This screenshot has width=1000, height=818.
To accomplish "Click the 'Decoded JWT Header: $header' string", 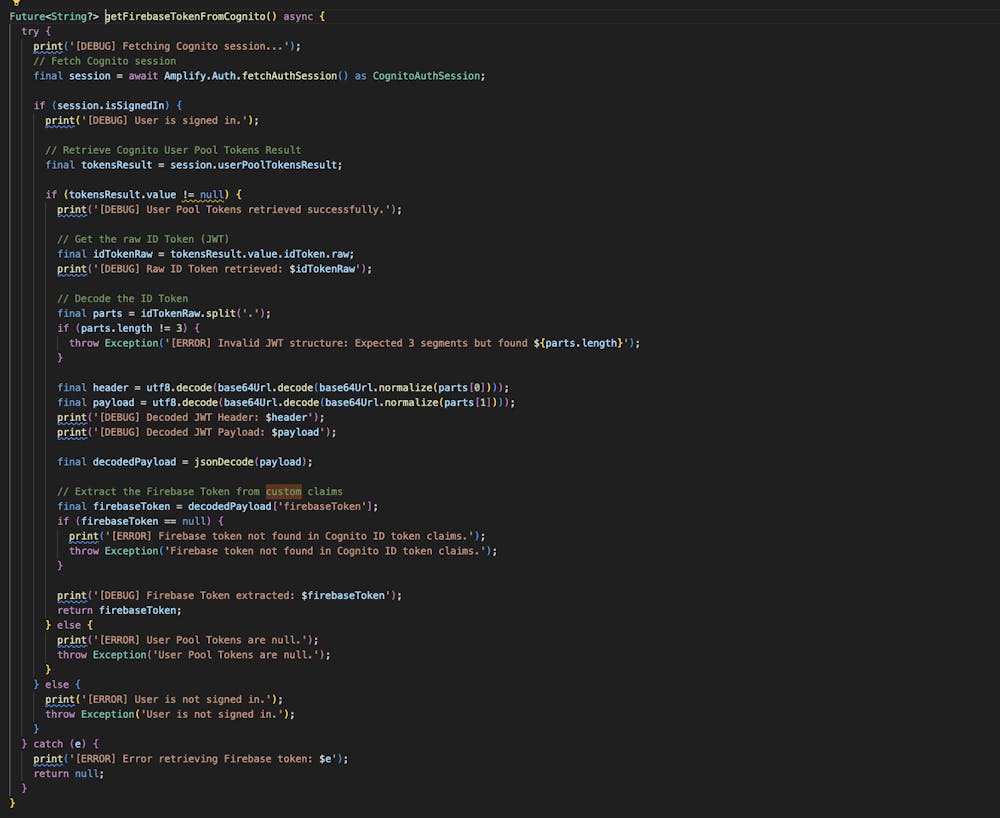I will [x=203, y=418].
